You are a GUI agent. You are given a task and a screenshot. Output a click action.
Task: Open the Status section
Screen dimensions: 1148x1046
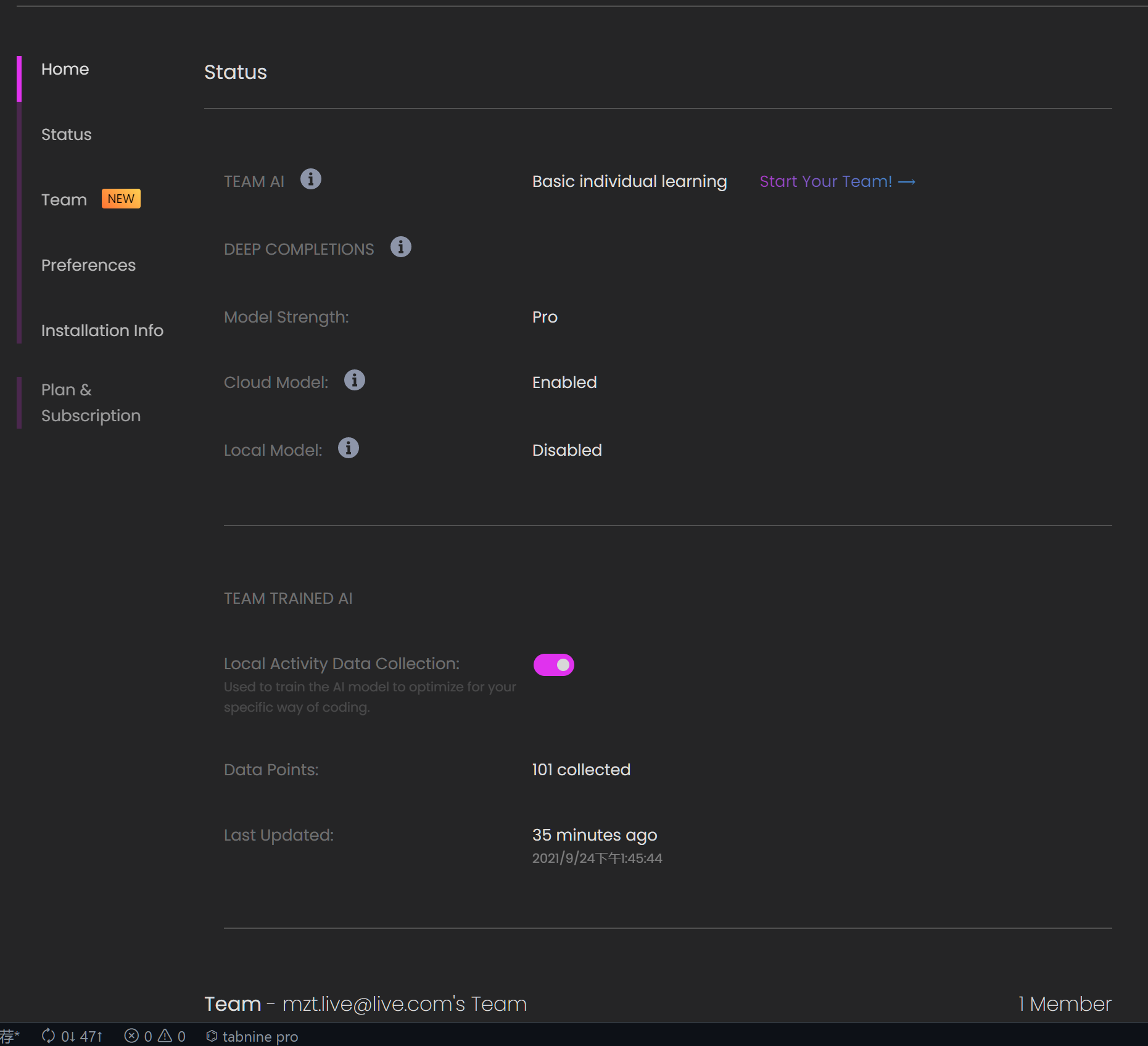point(66,134)
